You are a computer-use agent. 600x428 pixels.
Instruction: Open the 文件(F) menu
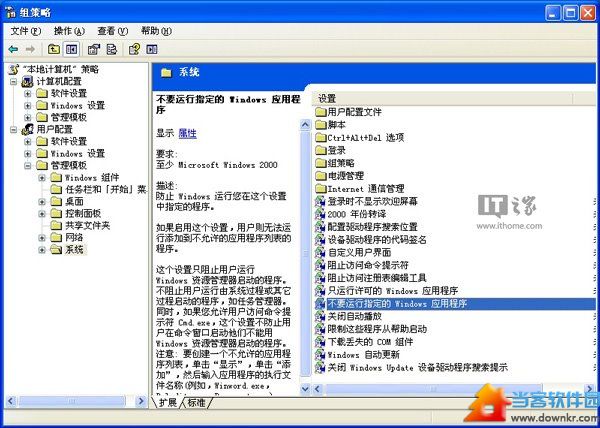tap(26, 31)
